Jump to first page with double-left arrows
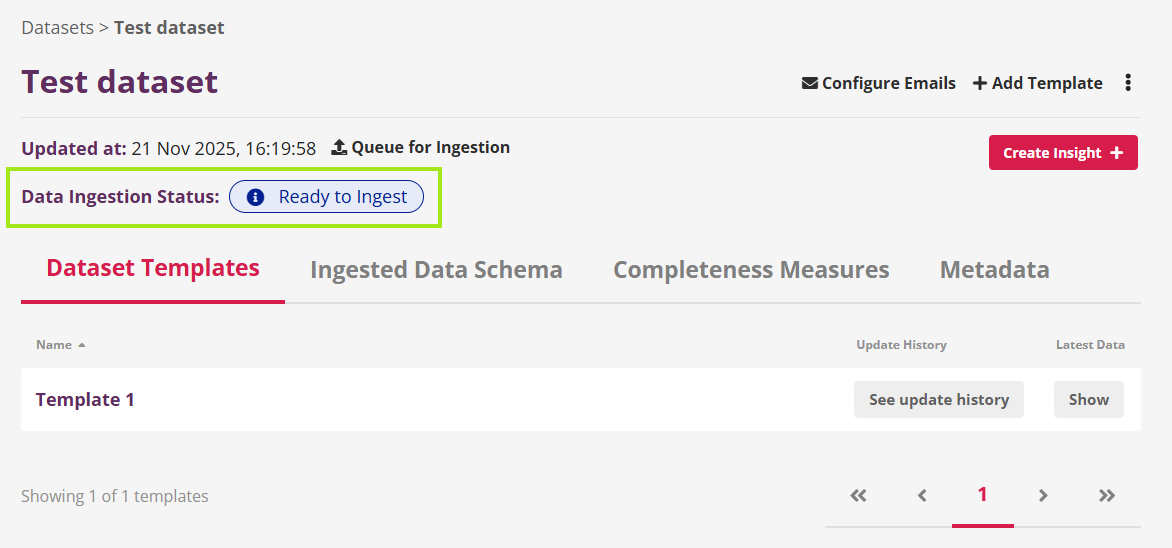 tap(858, 495)
